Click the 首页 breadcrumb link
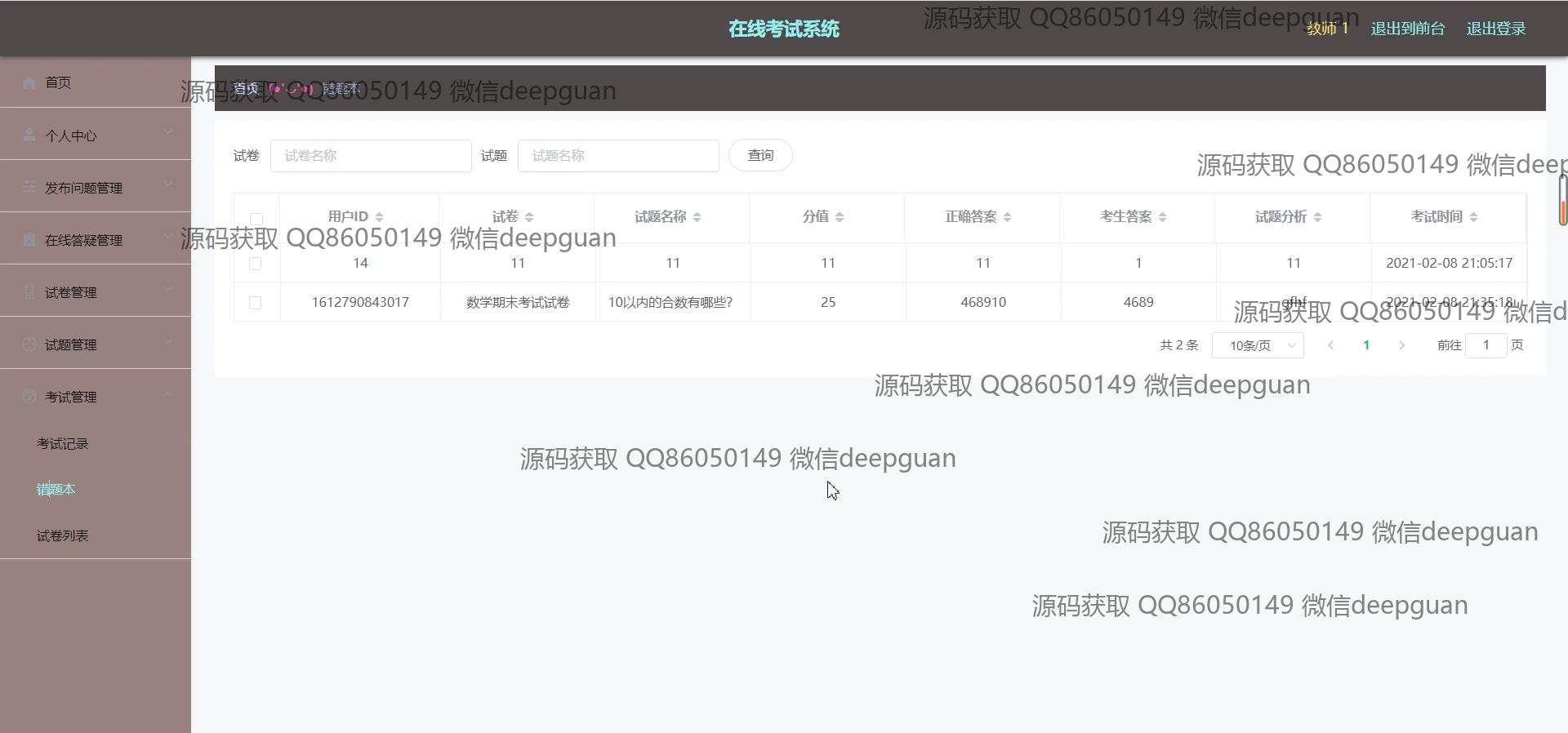The image size is (1568, 733). [246, 88]
